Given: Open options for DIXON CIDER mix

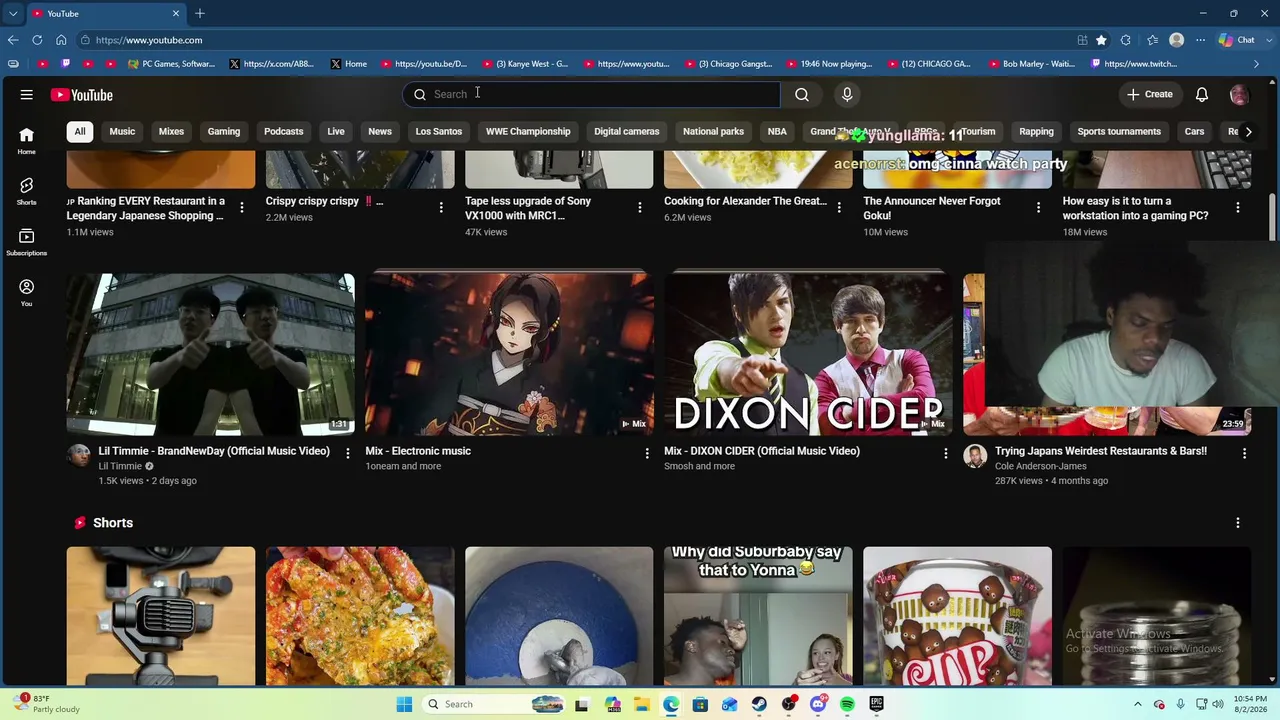Looking at the screenshot, I should [946, 454].
